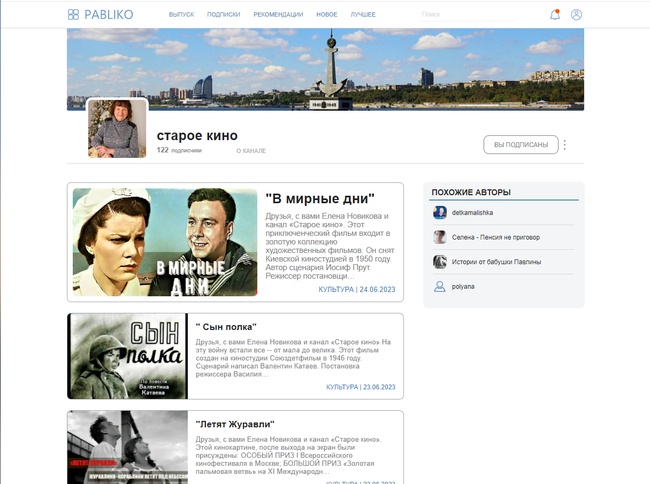Click the polyana default user avatar
Screen dimensions: 650x484
click(439, 286)
